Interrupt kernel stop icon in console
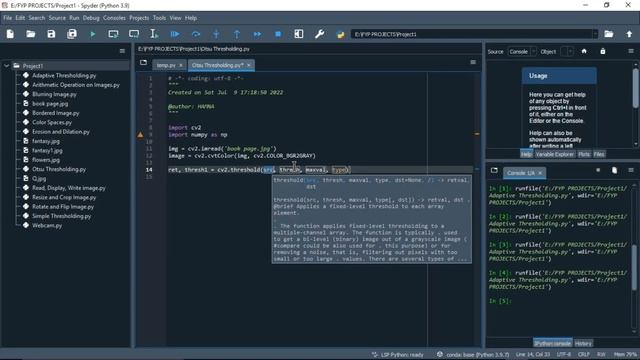640x360 pixels. 598,170
